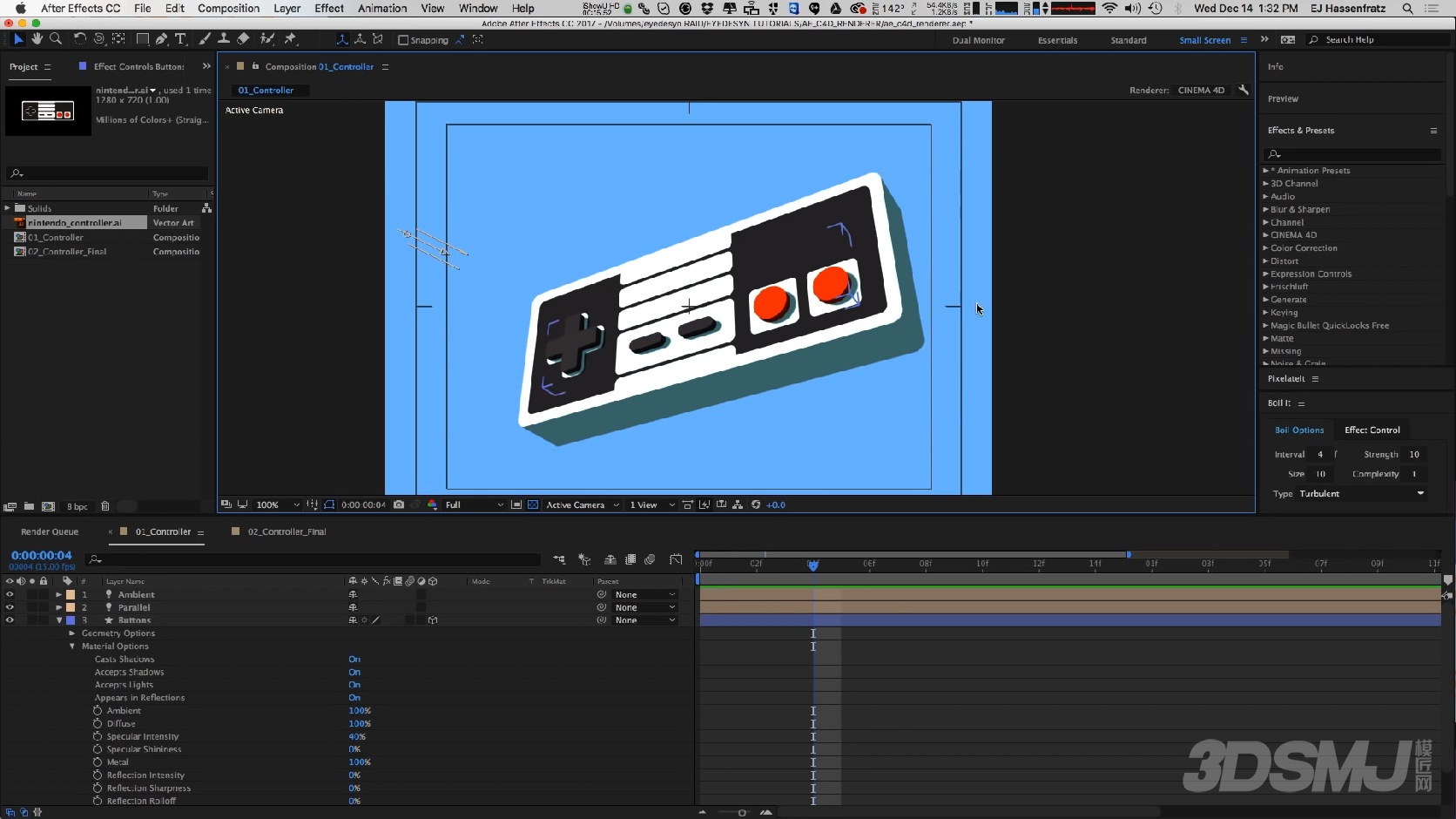The height and width of the screenshot is (819, 1456).
Task: Open renderer options wrench icon
Action: pyautogui.click(x=1244, y=90)
